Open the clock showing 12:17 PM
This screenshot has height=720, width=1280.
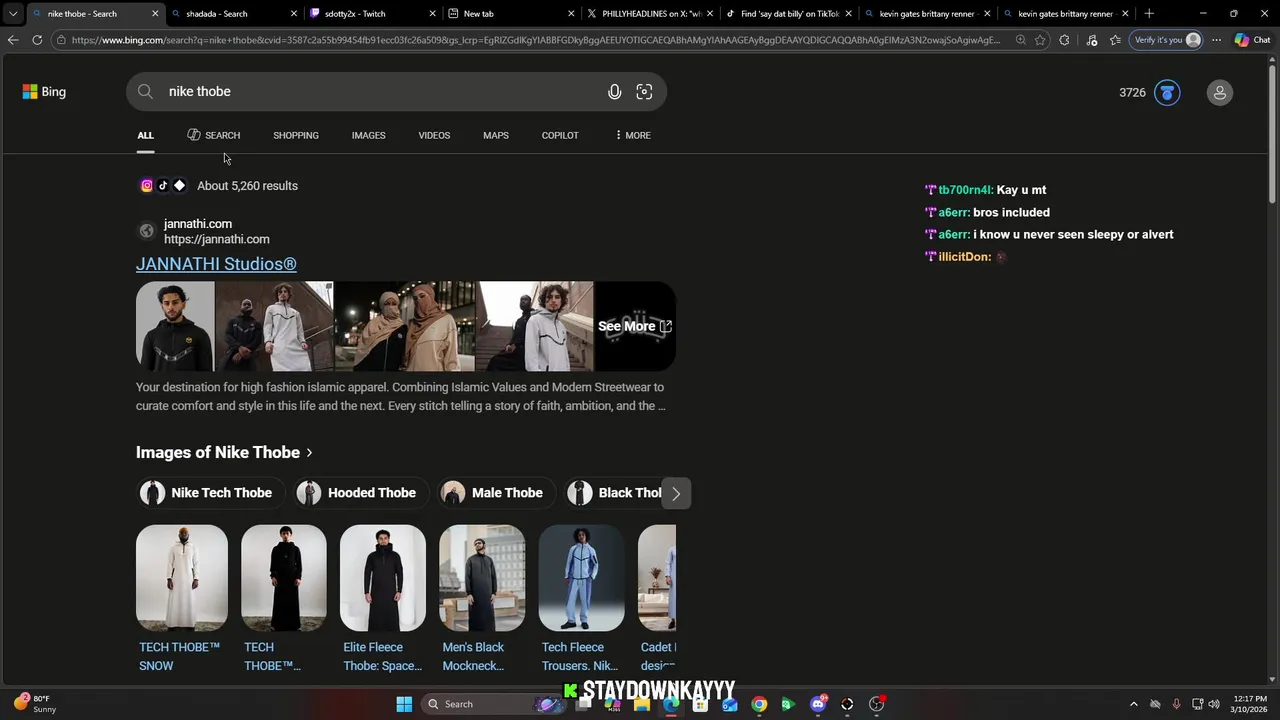coord(1250,704)
